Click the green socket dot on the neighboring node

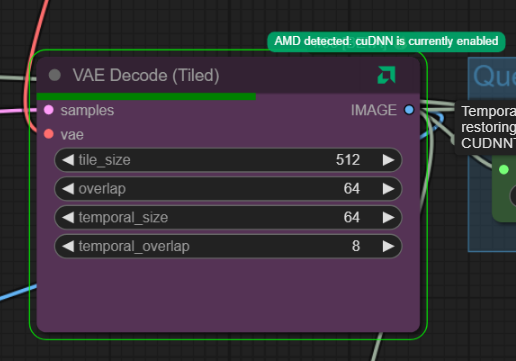click(x=504, y=169)
